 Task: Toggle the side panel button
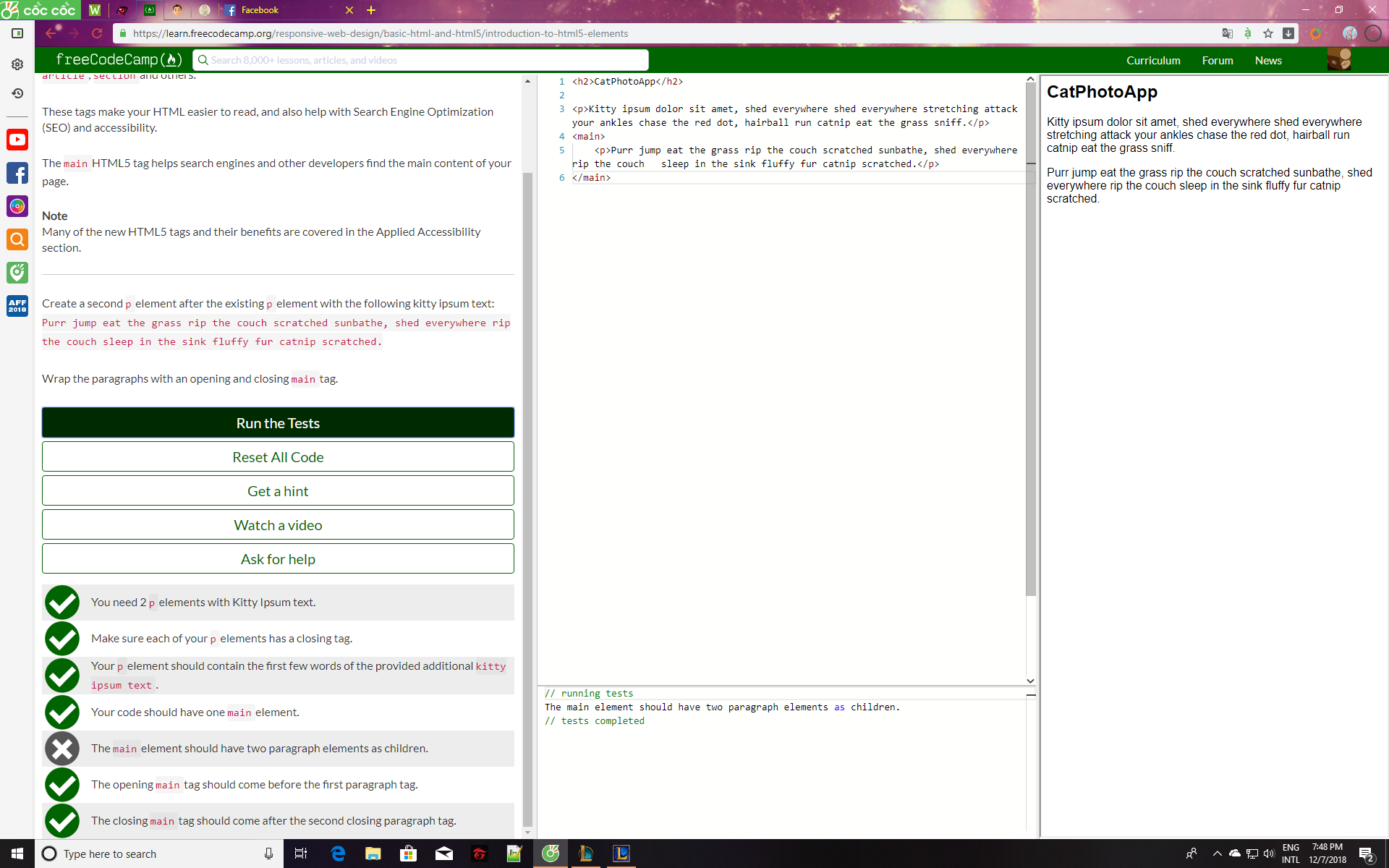17,33
